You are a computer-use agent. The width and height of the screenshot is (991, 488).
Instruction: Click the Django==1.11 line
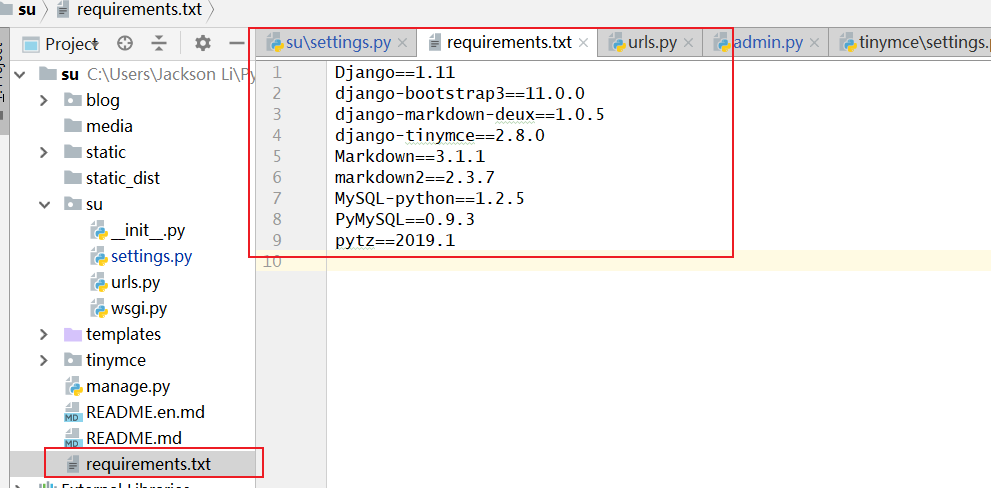pyautogui.click(x=395, y=73)
